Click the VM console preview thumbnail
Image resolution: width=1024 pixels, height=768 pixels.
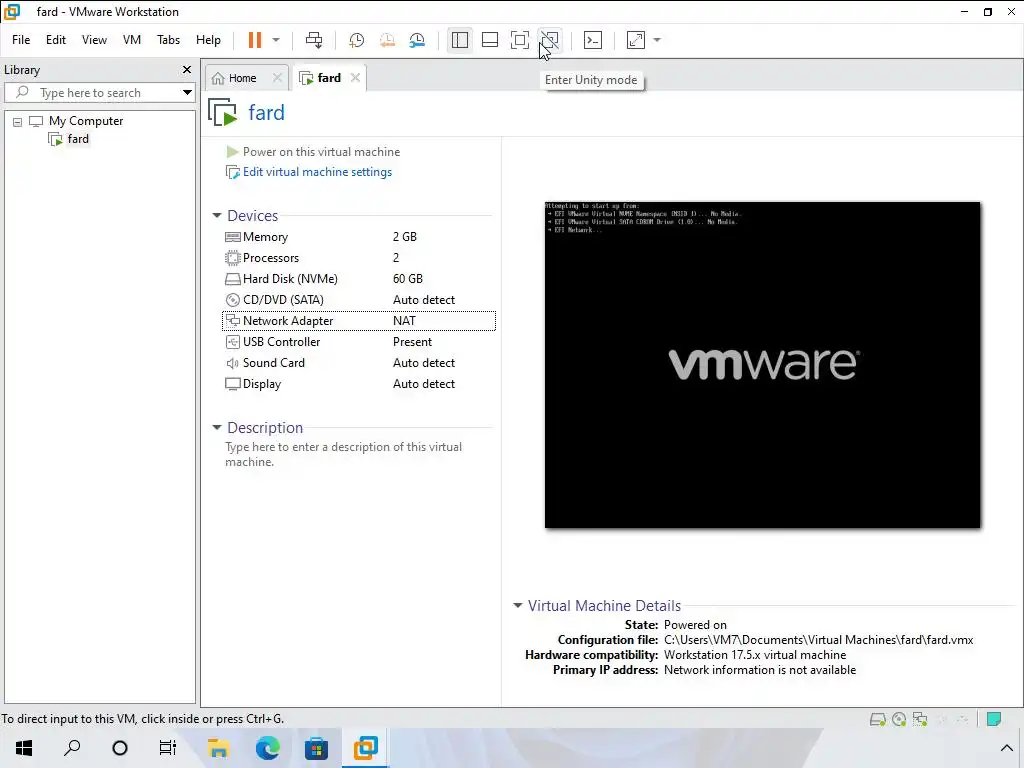click(x=762, y=364)
